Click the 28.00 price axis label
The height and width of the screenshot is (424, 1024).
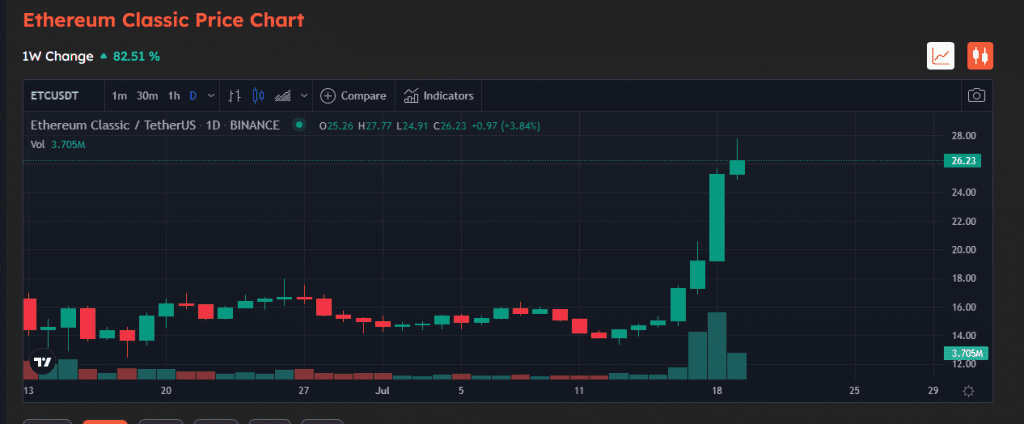click(x=963, y=136)
